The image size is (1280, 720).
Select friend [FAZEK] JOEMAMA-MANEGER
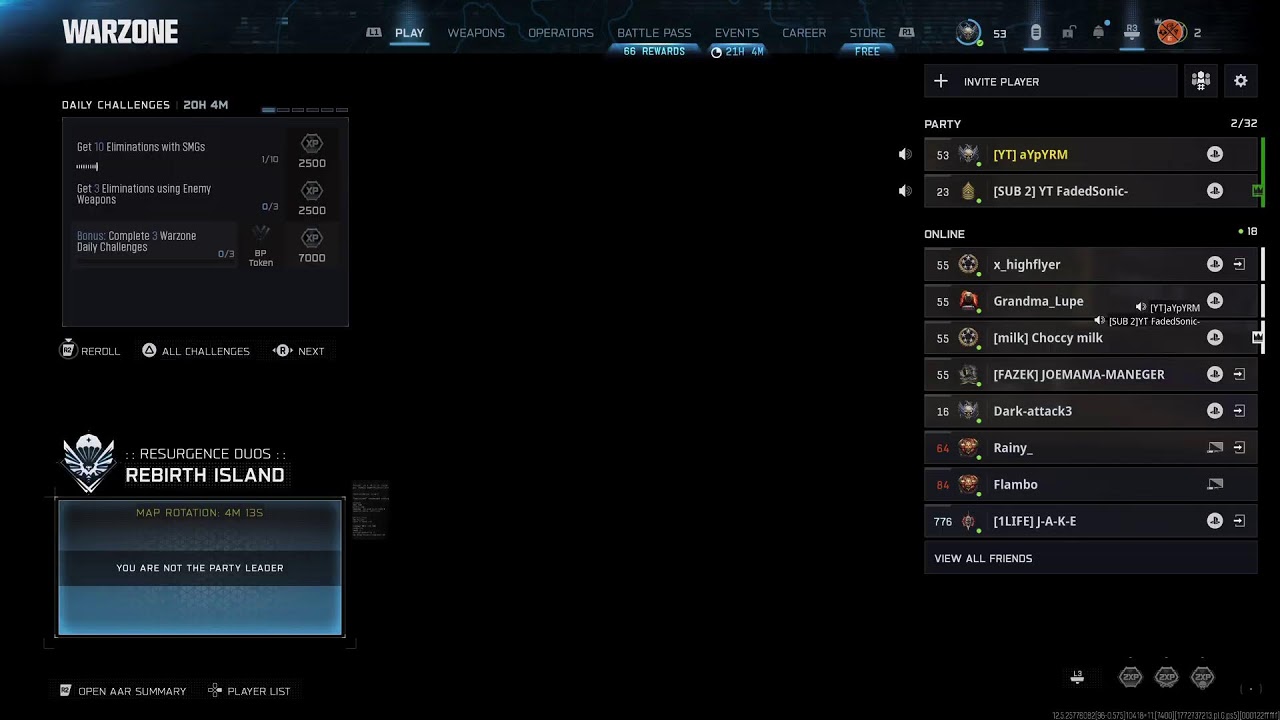[x=1091, y=374]
